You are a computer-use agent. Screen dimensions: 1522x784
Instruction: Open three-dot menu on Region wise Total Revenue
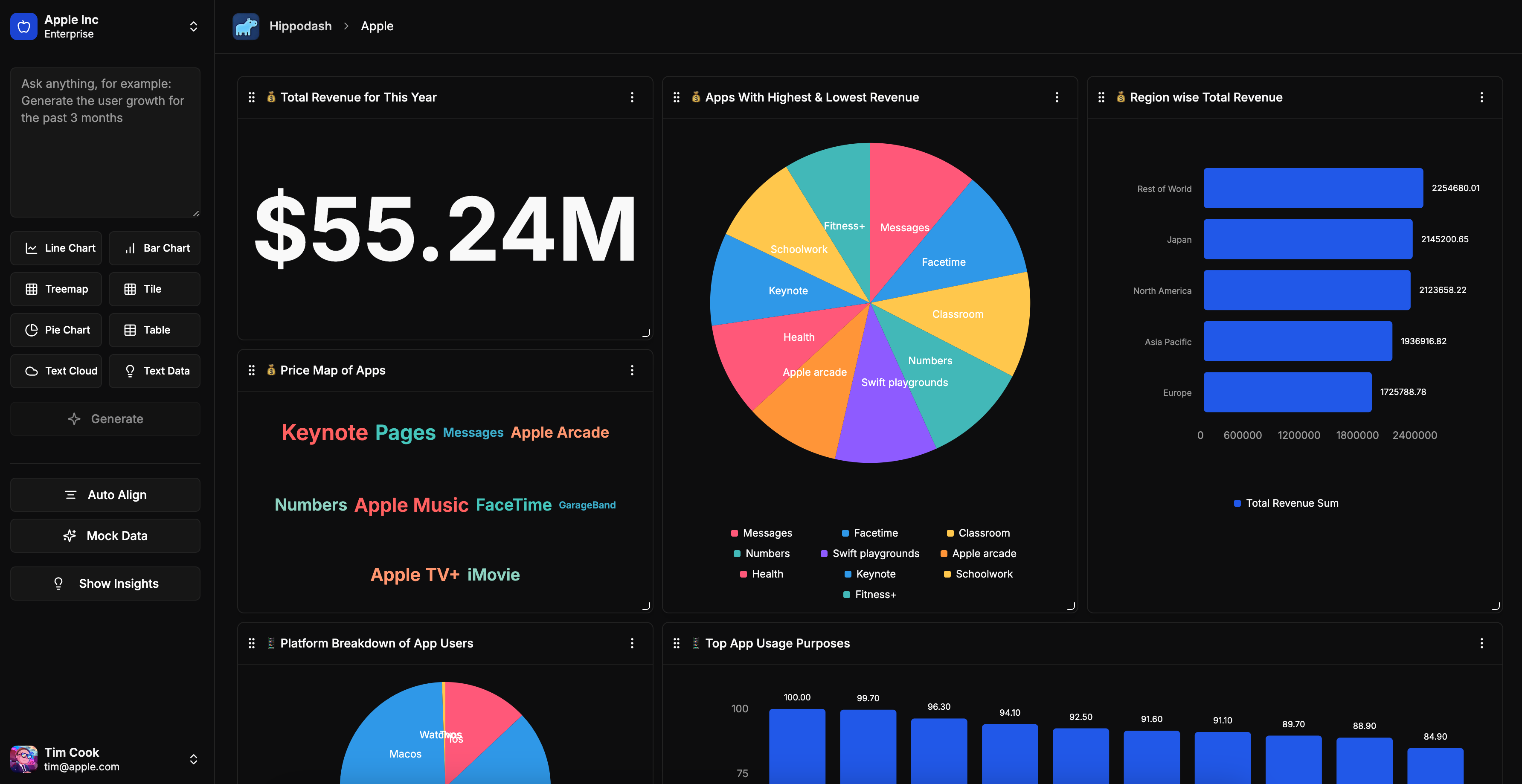1482,97
